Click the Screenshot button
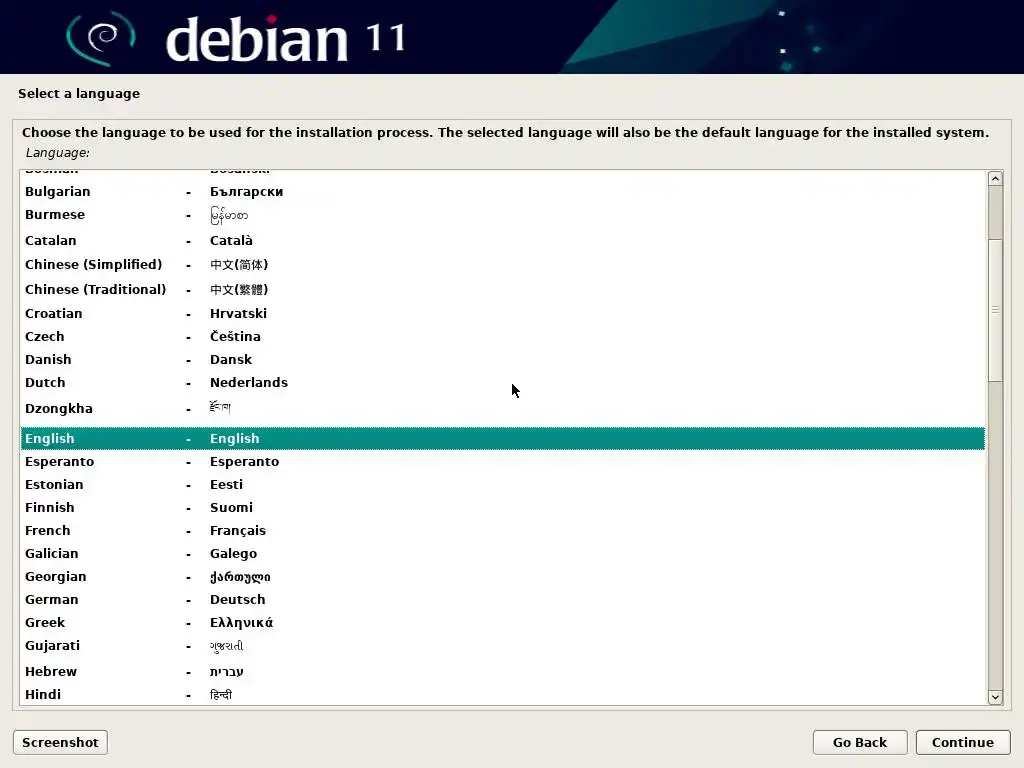 point(60,742)
